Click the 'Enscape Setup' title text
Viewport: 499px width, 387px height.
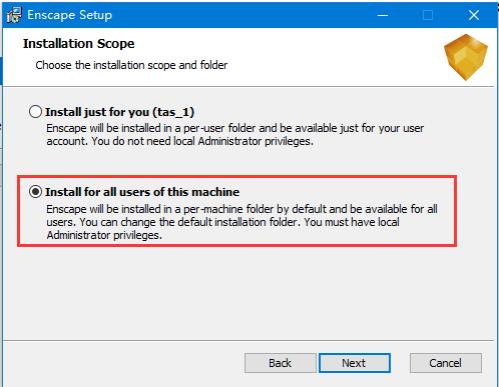[x=69, y=15]
